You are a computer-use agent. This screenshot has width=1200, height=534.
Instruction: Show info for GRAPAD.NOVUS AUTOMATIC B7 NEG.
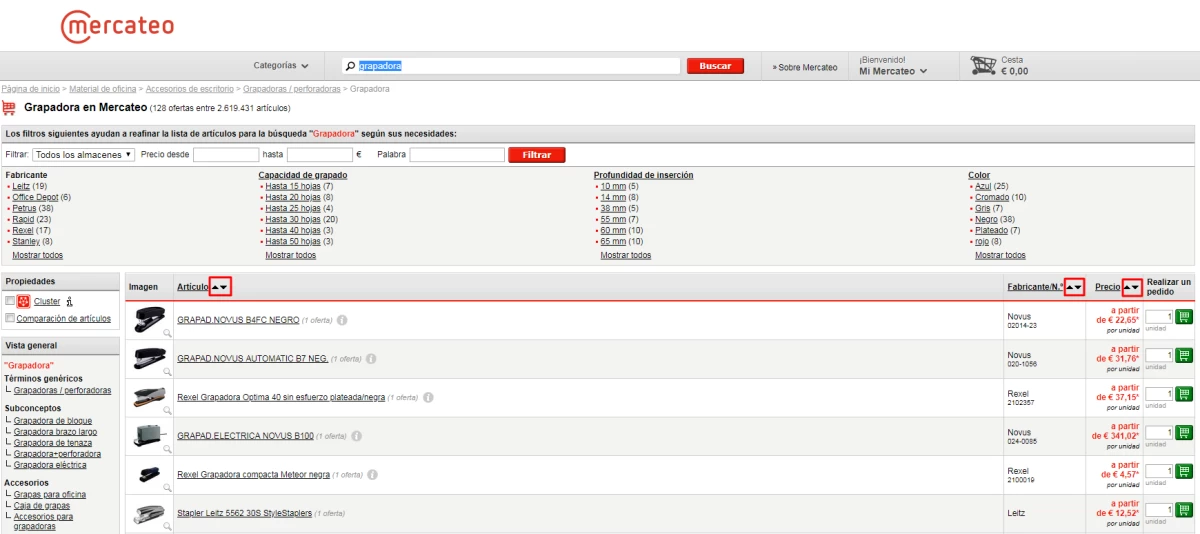pyautogui.click(x=371, y=359)
